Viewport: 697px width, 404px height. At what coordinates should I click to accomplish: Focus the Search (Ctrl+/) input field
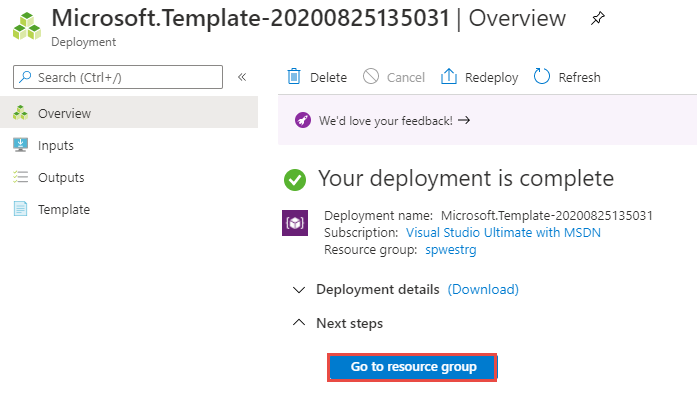click(x=125, y=77)
